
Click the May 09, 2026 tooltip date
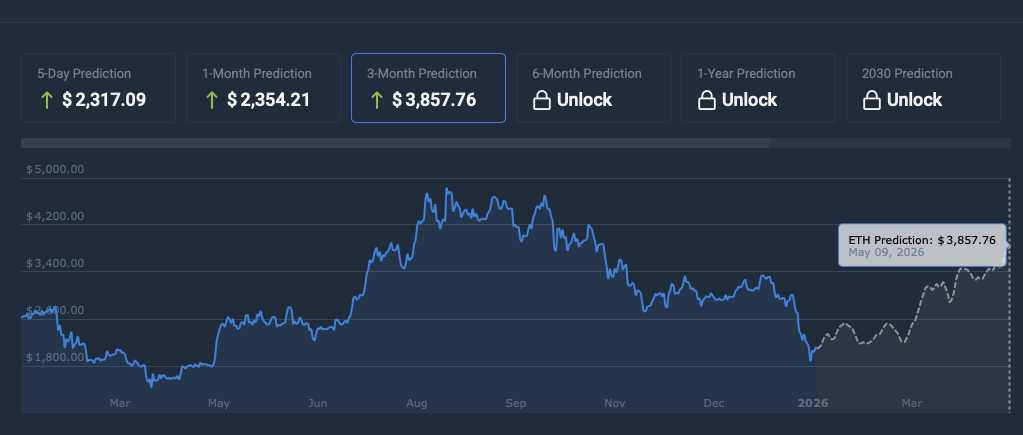point(886,252)
